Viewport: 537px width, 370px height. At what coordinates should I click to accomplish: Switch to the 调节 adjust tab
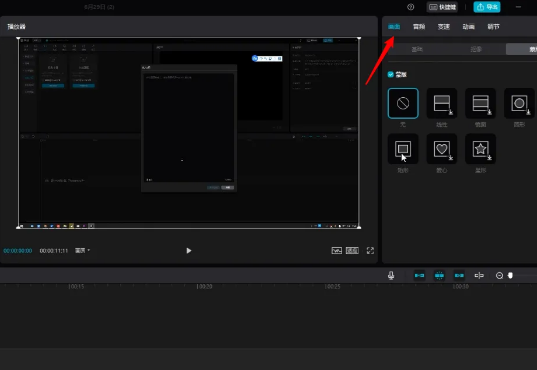click(x=494, y=27)
